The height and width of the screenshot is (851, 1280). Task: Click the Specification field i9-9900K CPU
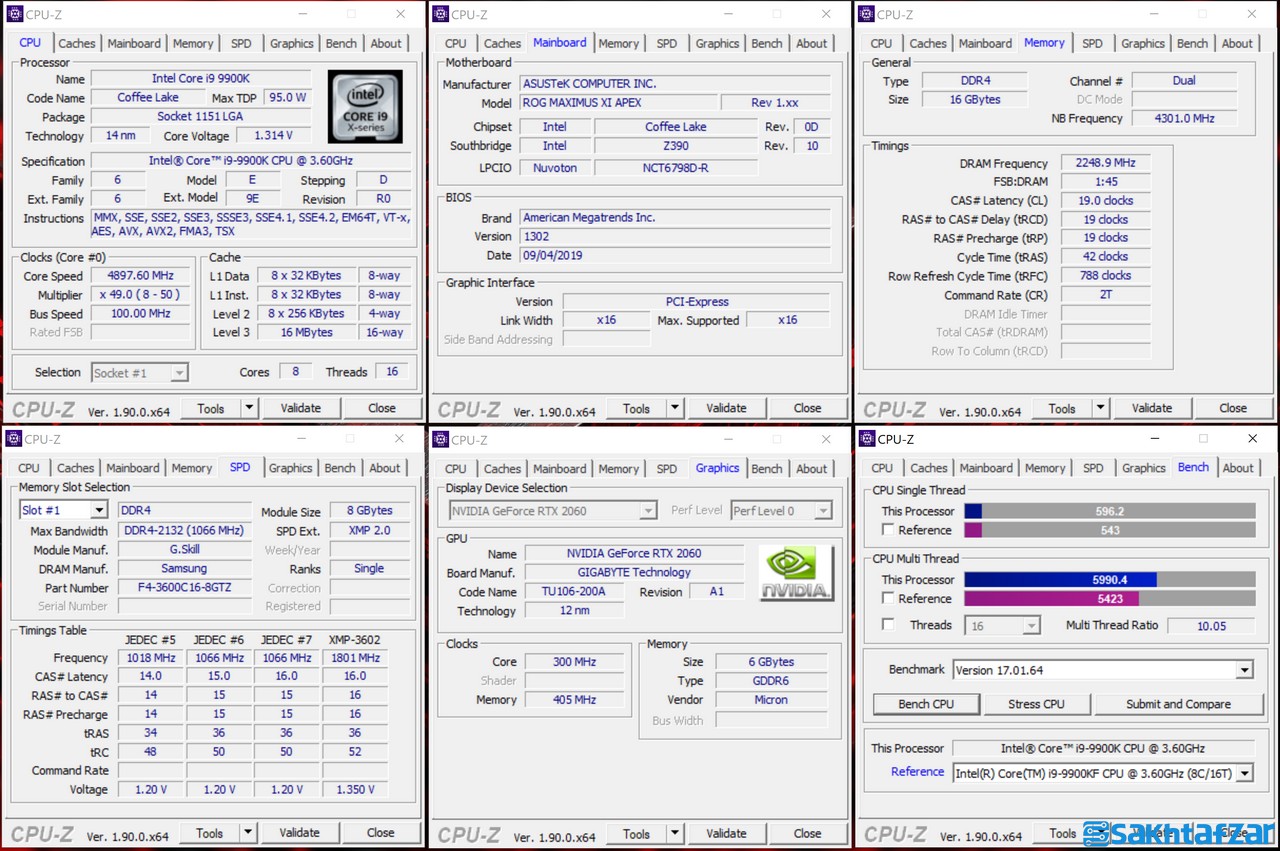(251, 161)
